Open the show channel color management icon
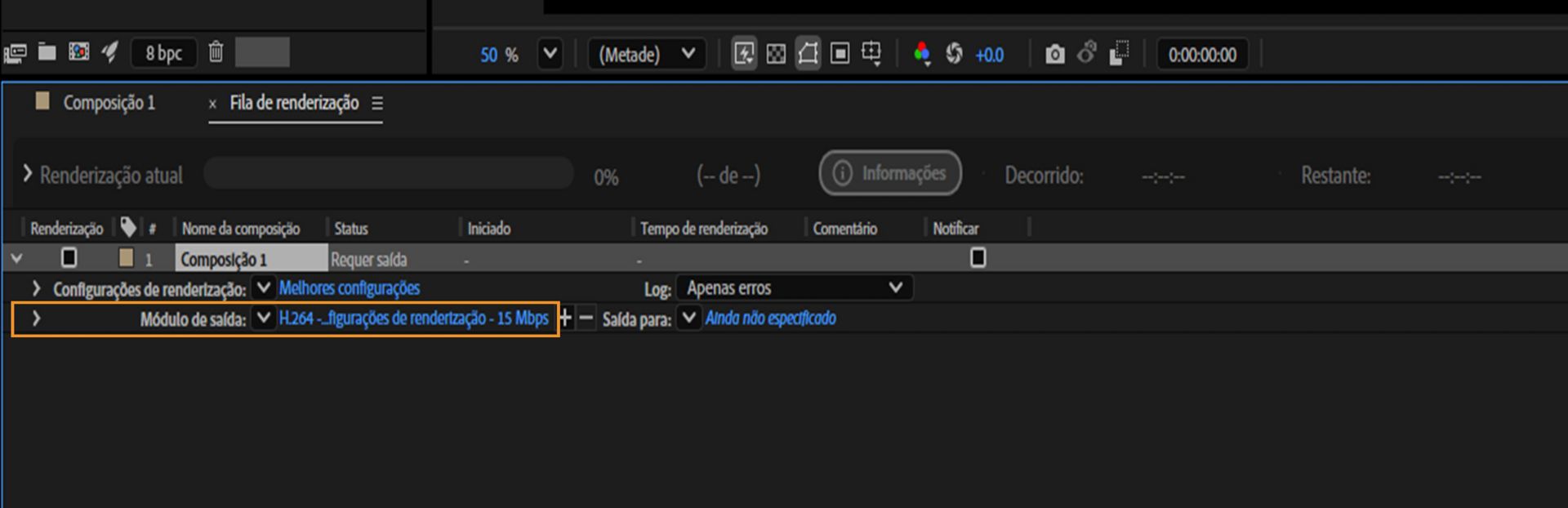 coord(922,54)
